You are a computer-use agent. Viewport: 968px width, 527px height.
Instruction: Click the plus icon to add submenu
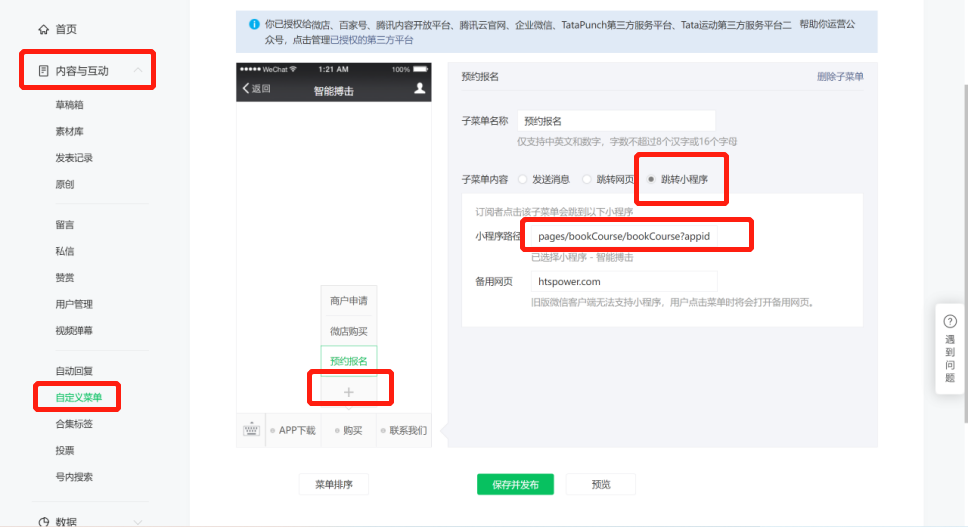[349, 392]
